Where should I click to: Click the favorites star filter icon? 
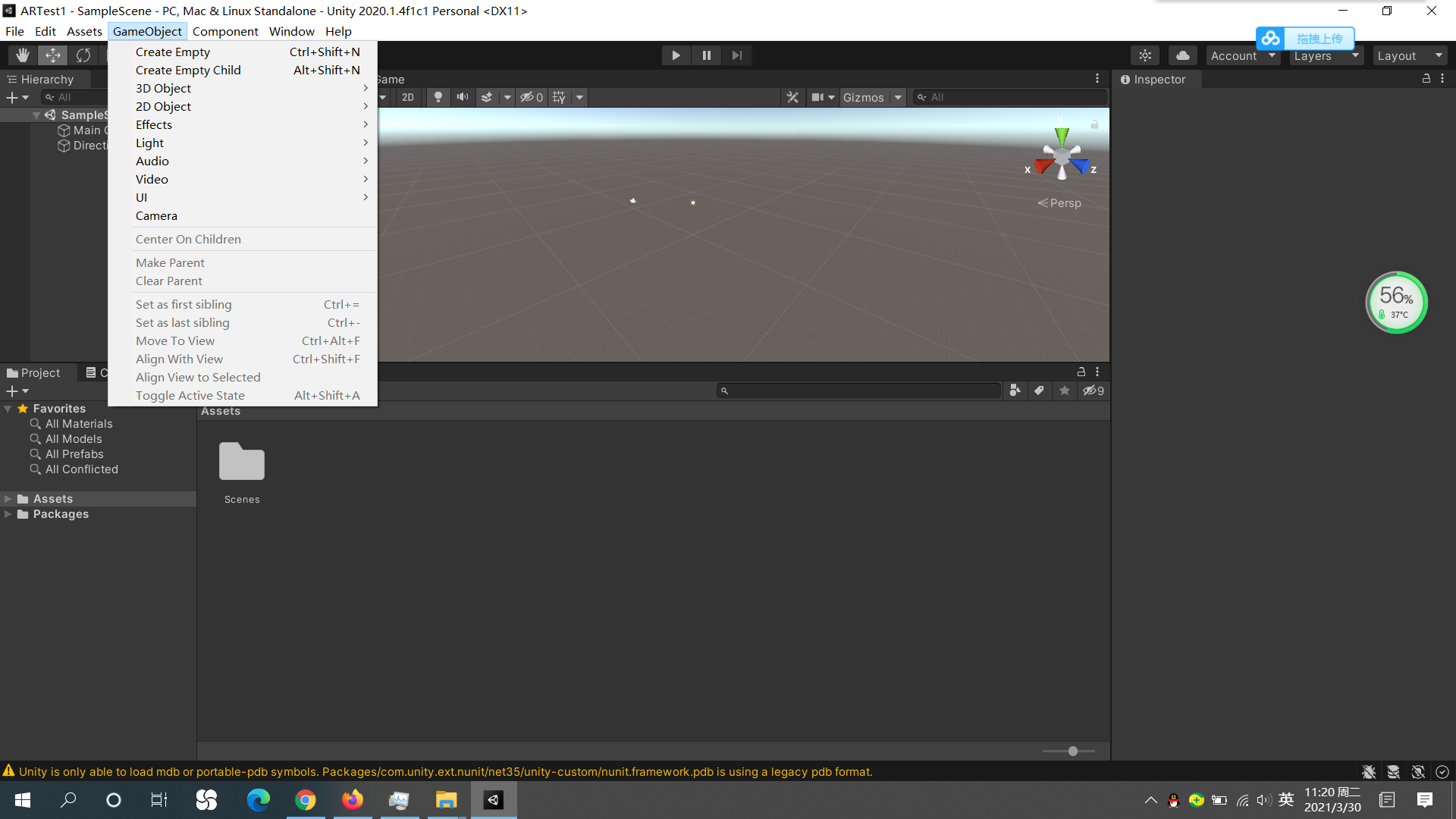1064,390
